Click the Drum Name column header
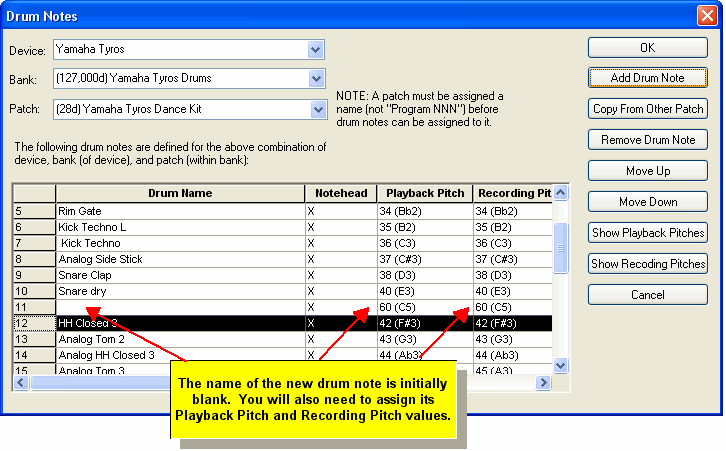726x451 pixels. (180, 193)
